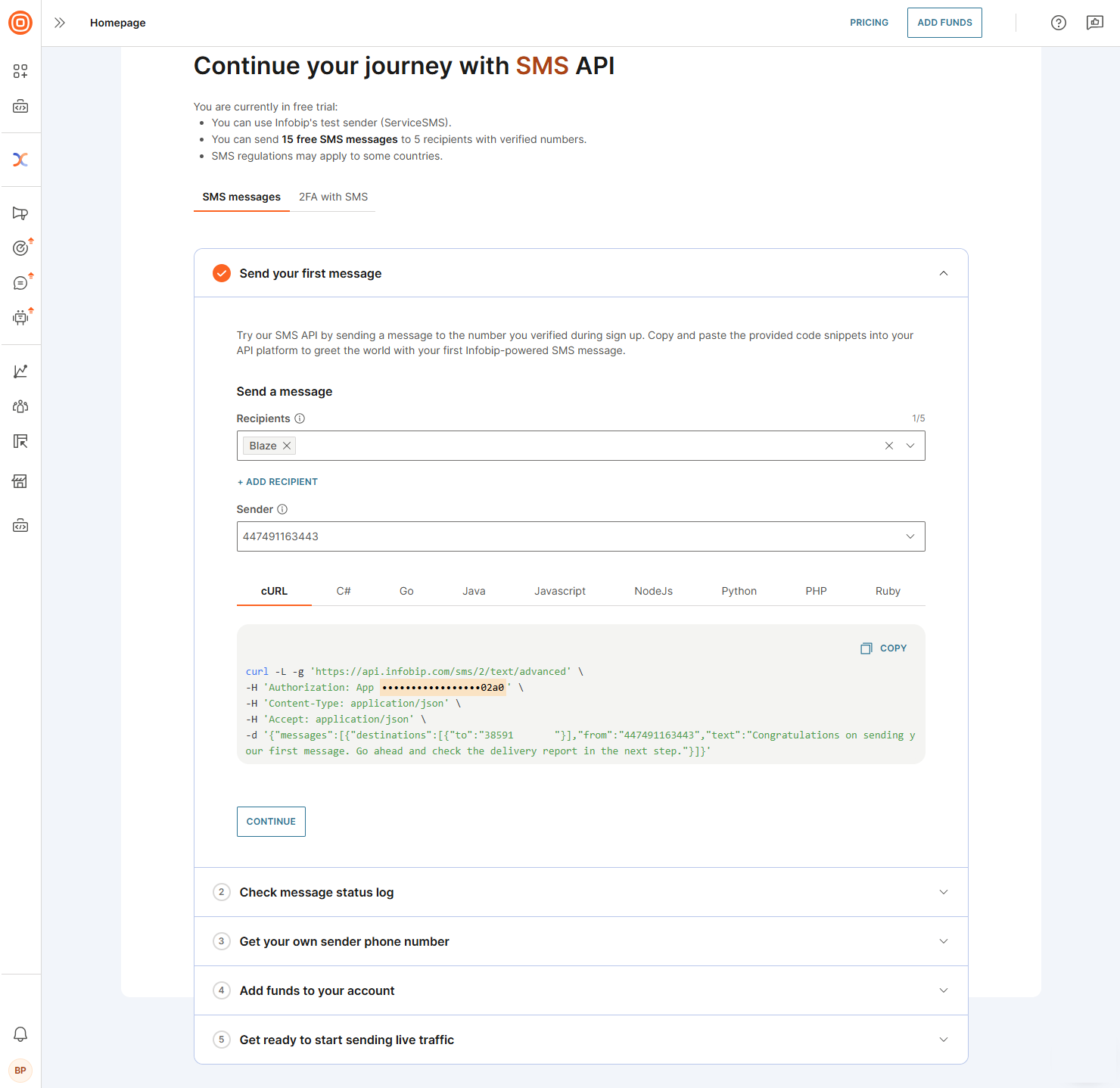The height and width of the screenshot is (1088, 1120).
Task: Open the Moments flag sidebar icon
Action: [x=20, y=213]
